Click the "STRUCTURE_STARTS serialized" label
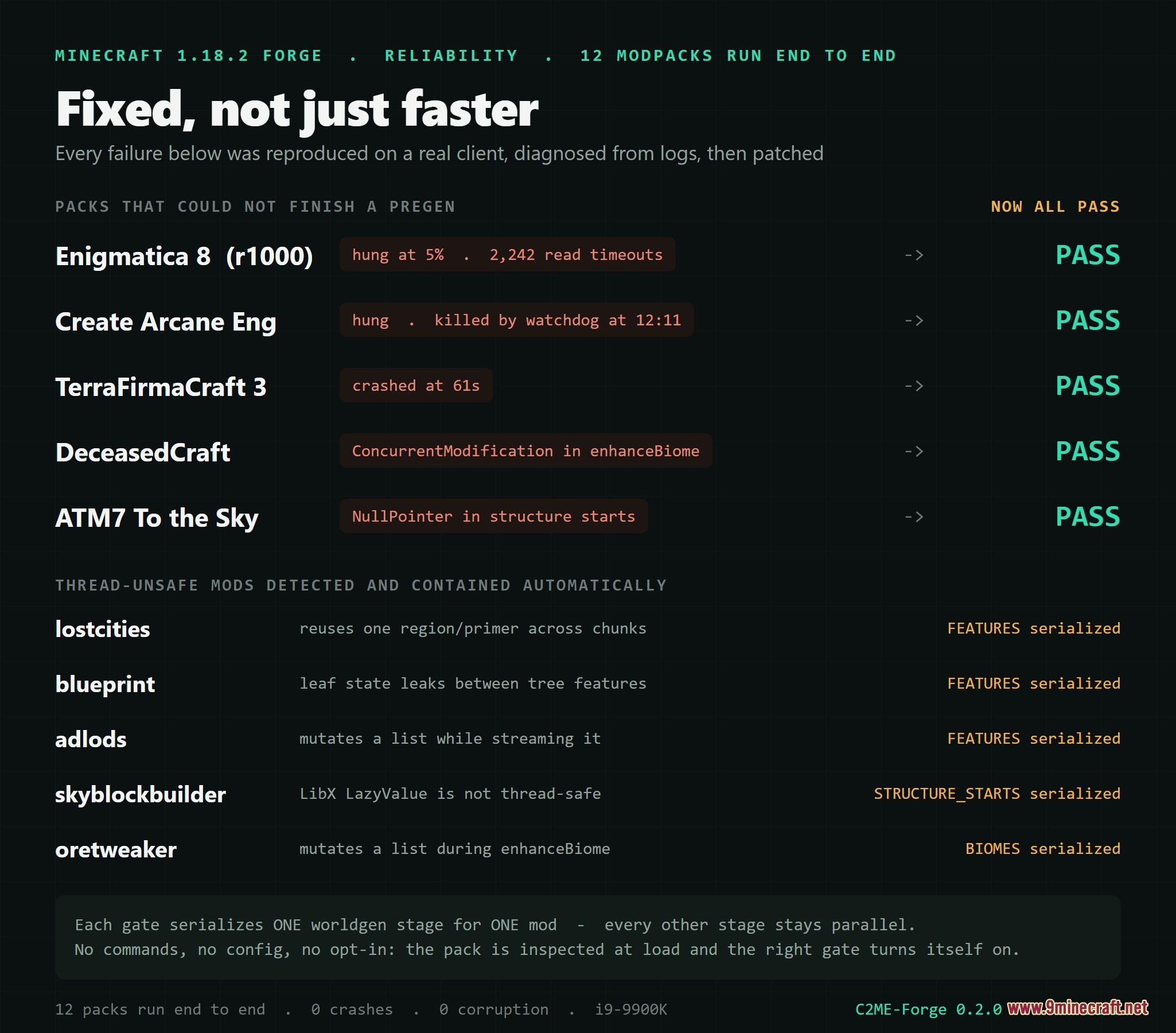The width and height of the screenshot is (1176, 1033). pos(997,794)
